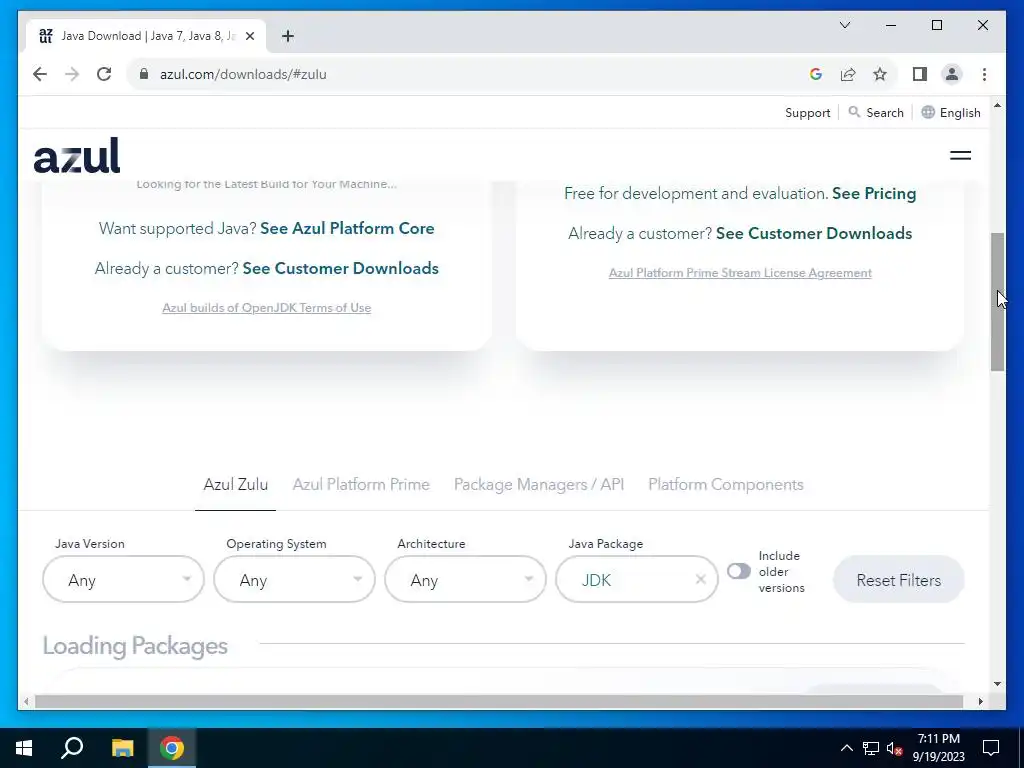Switch to the Azul Platform Prime tab
This screenshot has width=1024, height=768.
coord(361,485)
